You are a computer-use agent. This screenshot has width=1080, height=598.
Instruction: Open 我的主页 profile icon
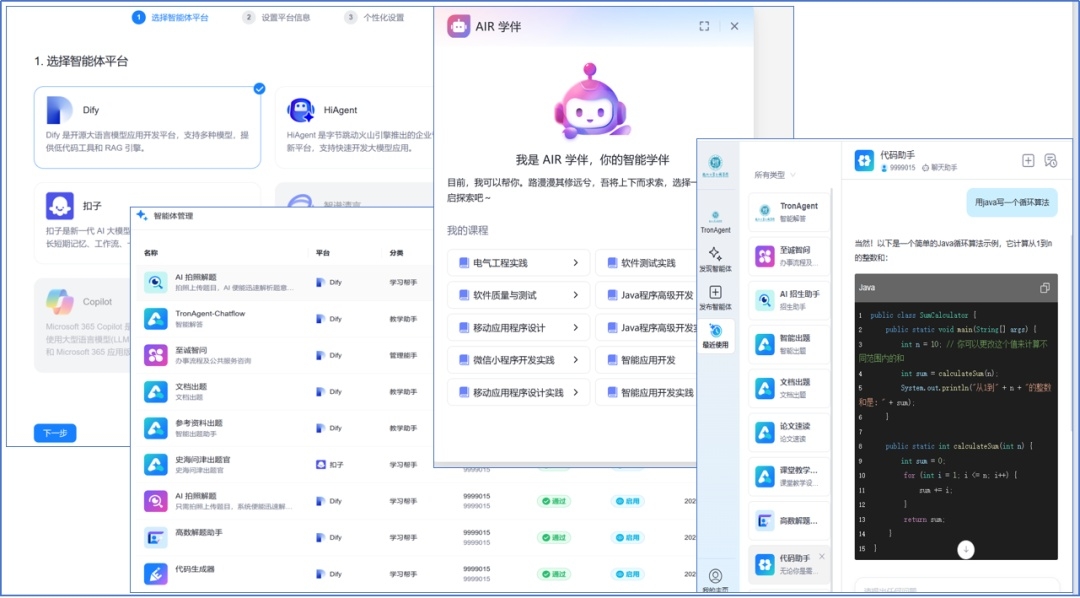point(715,580)
